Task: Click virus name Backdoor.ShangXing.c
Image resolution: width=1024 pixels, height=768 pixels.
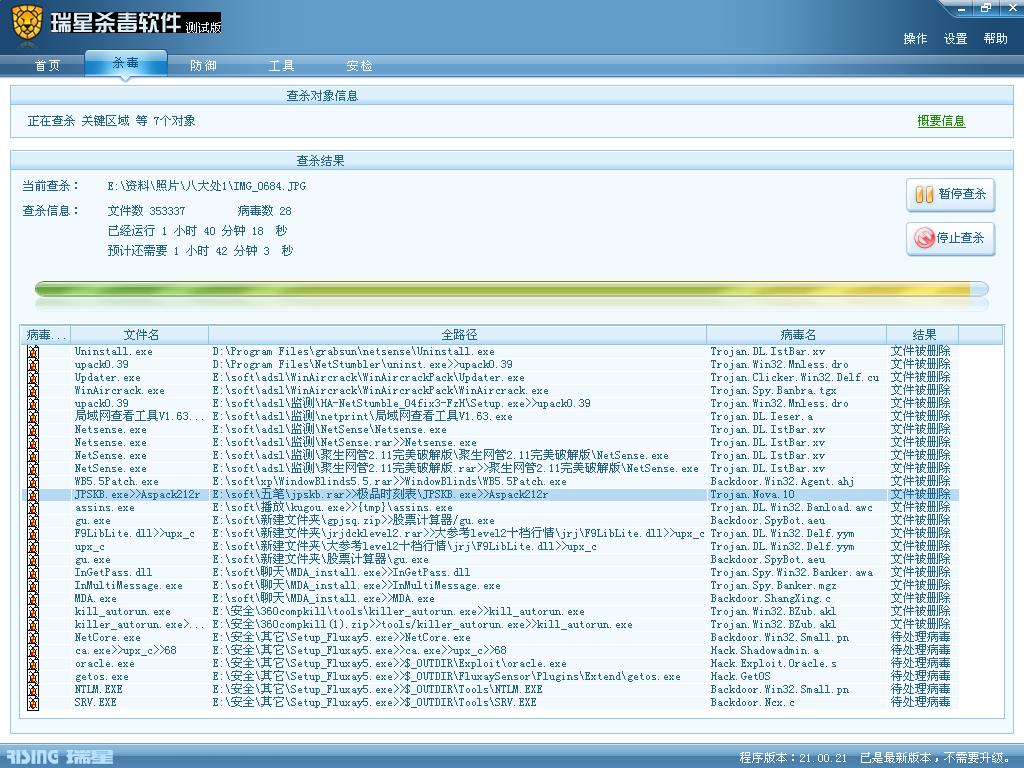Action: pyautogui.click(x=770, y=599)
